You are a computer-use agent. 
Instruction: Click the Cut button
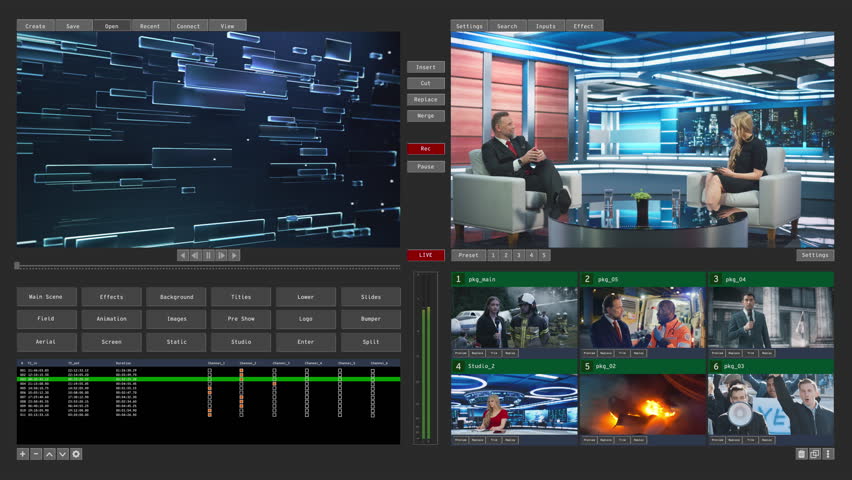pos(425,83)
